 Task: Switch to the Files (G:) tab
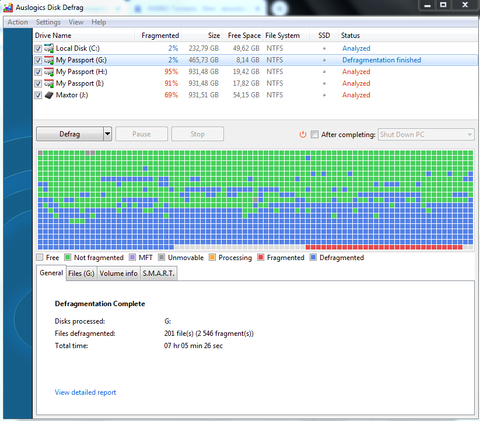[x=81, y=273]
